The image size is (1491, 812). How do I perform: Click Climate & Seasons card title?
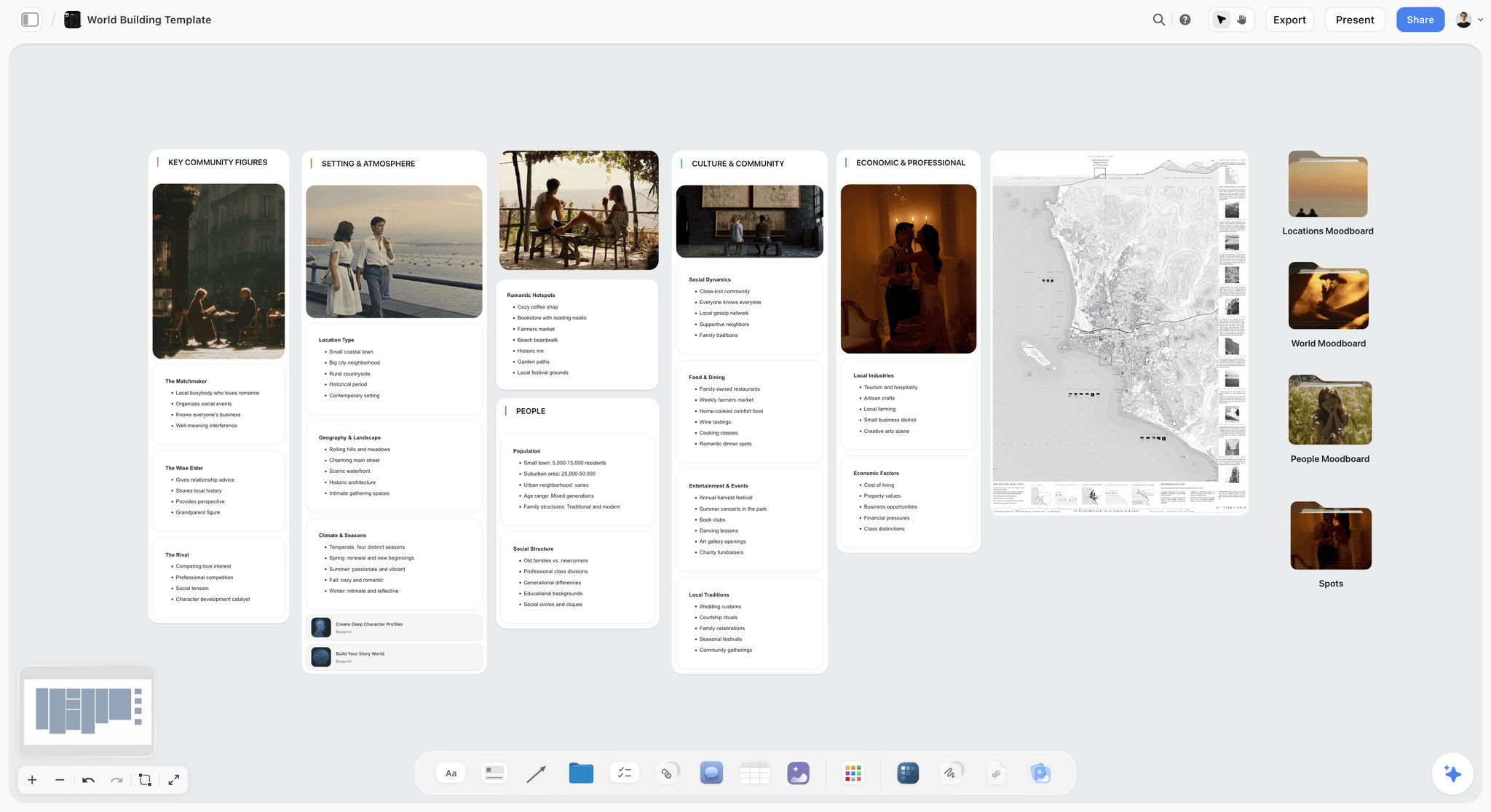click(342, 535)
